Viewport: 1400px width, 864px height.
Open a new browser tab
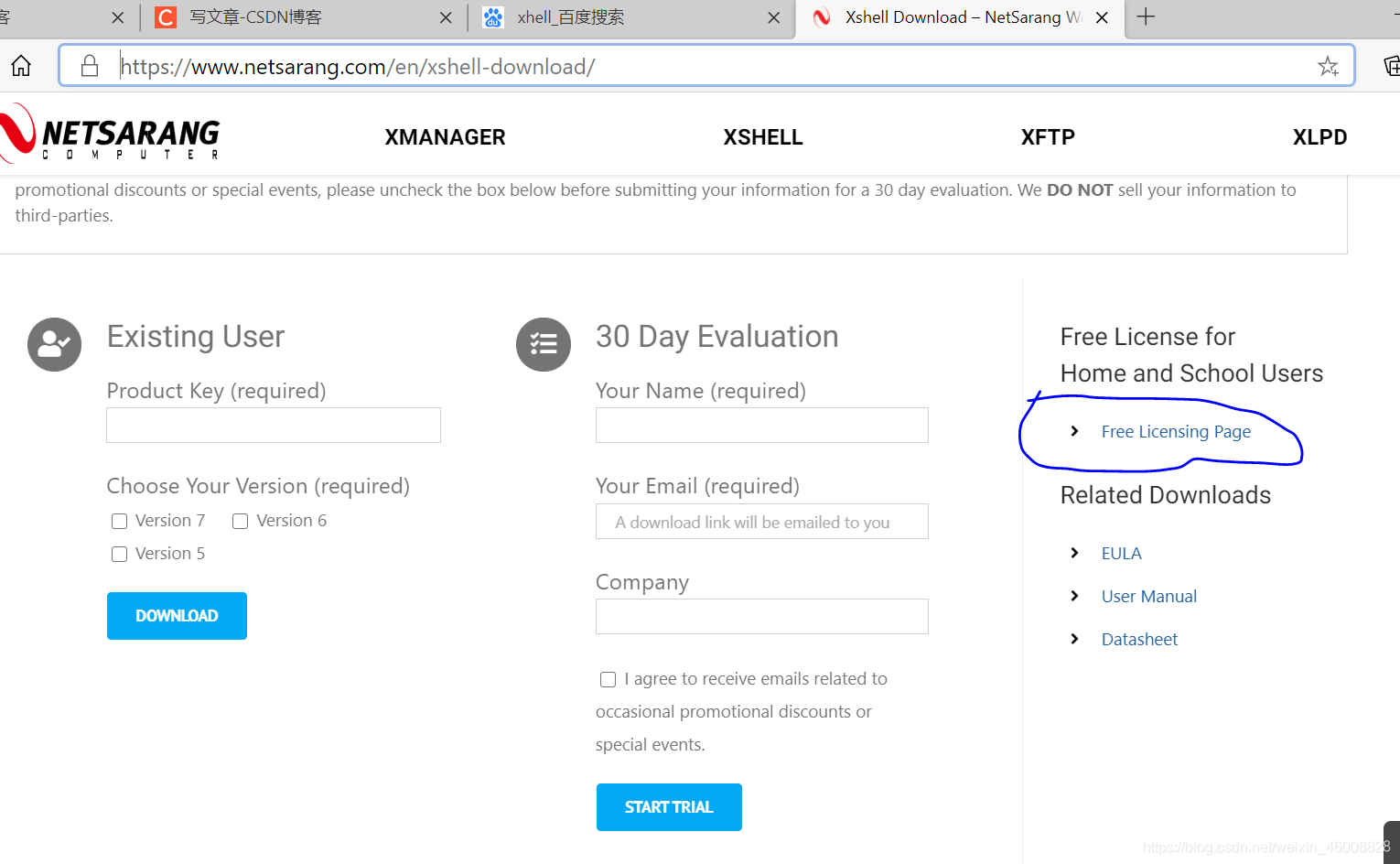[1146, 16]
